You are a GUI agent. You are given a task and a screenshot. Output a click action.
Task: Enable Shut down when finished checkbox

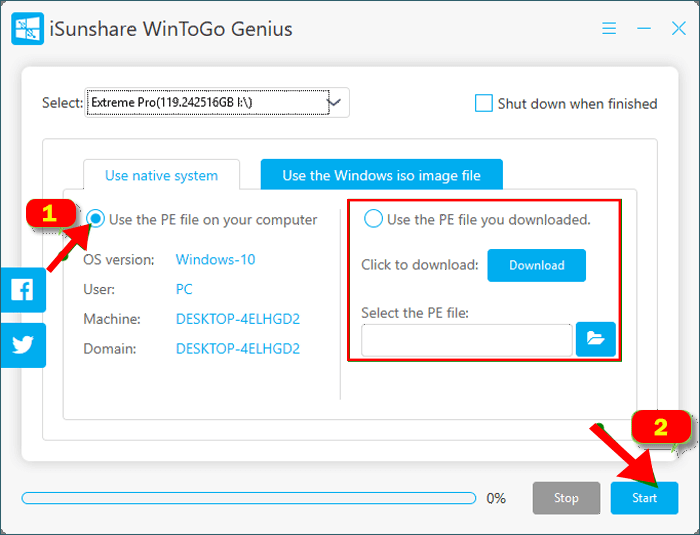coord(484,103)
